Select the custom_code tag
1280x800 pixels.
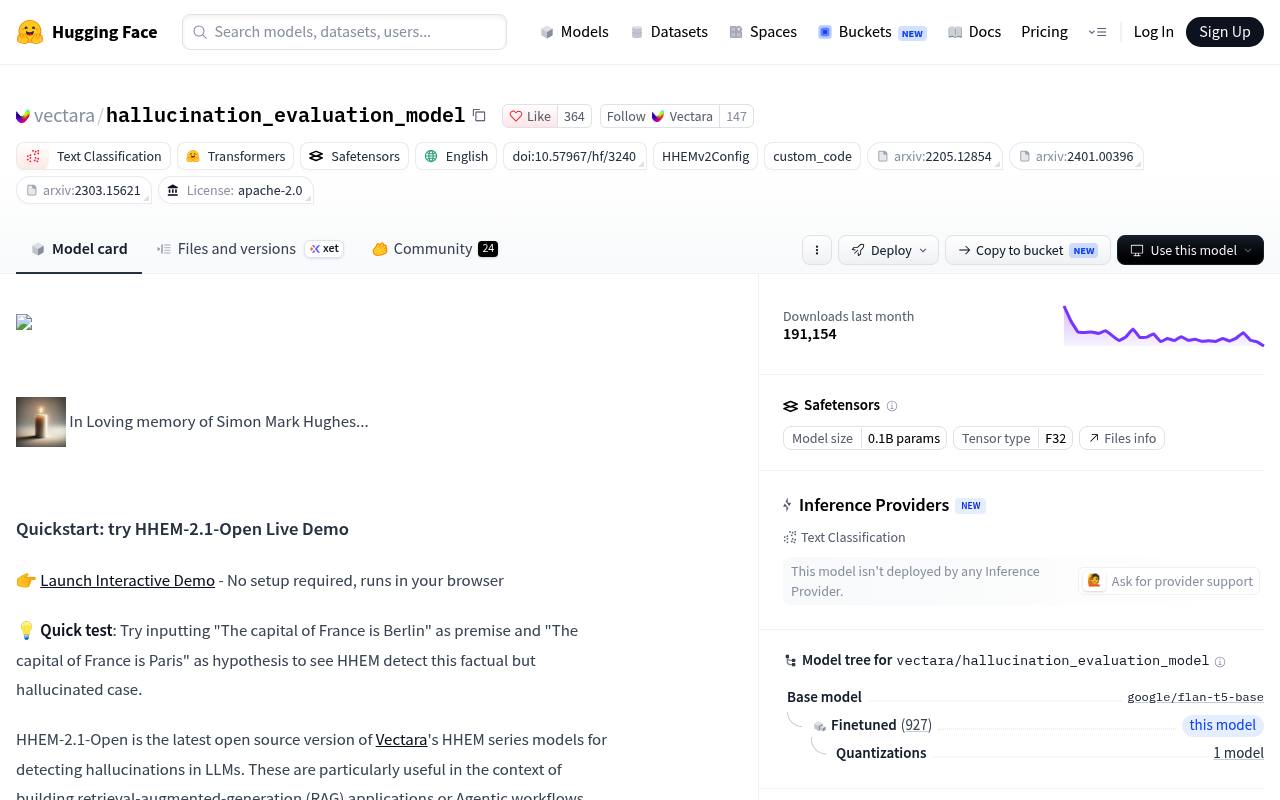pyautogui.click(x=812, y=156)
